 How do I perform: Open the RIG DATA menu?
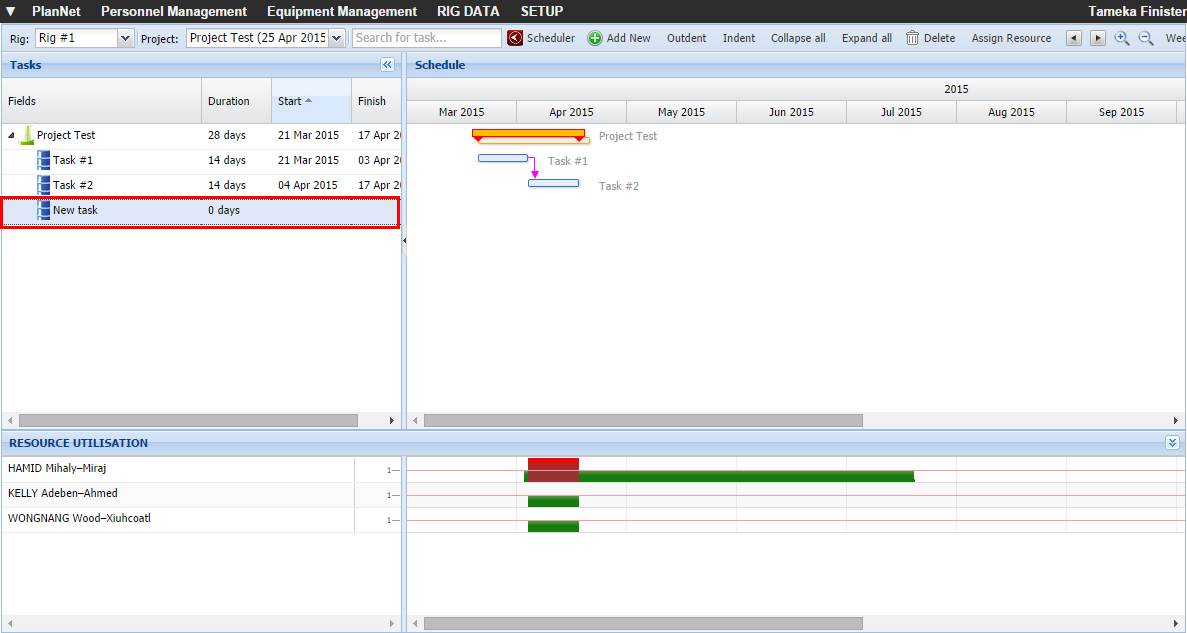click(x=468, y=11)
